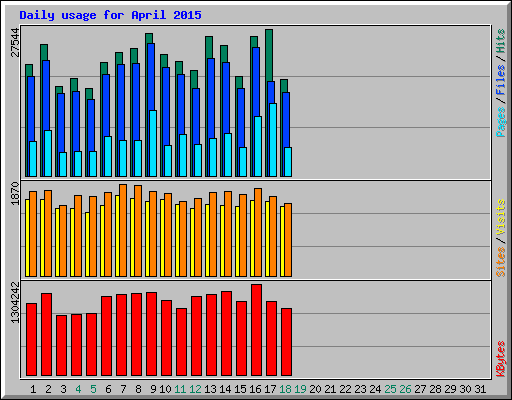Click the red KBytes bar for day 3
The height and width of the screenshot is (400, 512).
click(61, 345)
